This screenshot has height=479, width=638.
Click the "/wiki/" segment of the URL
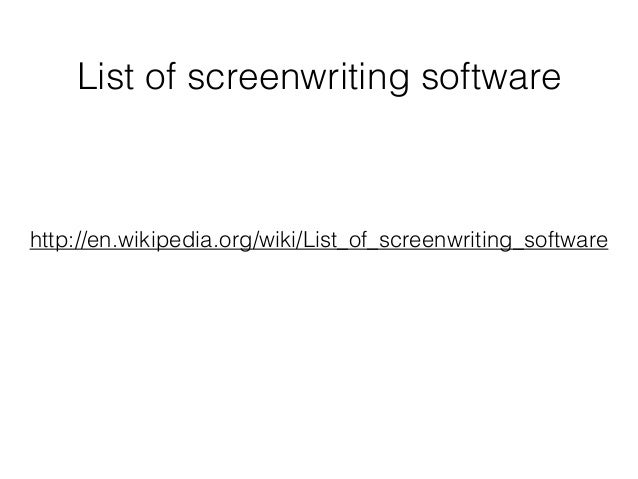coord(278,240)
